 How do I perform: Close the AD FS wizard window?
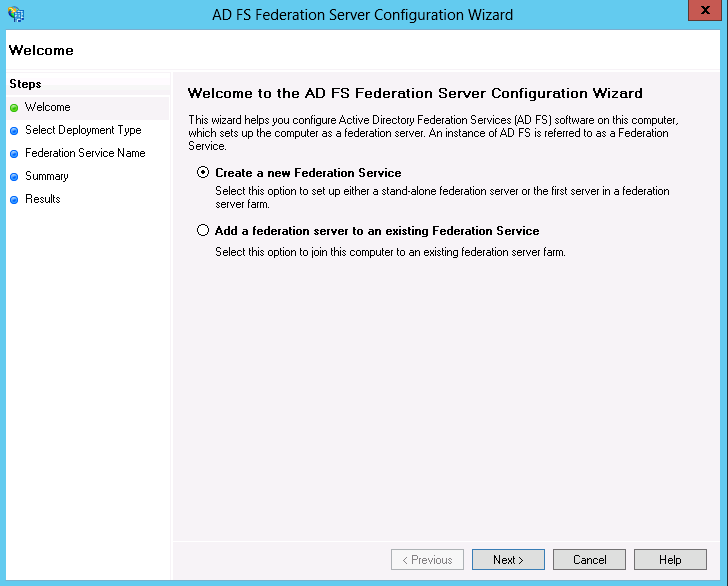click(705, 10)
